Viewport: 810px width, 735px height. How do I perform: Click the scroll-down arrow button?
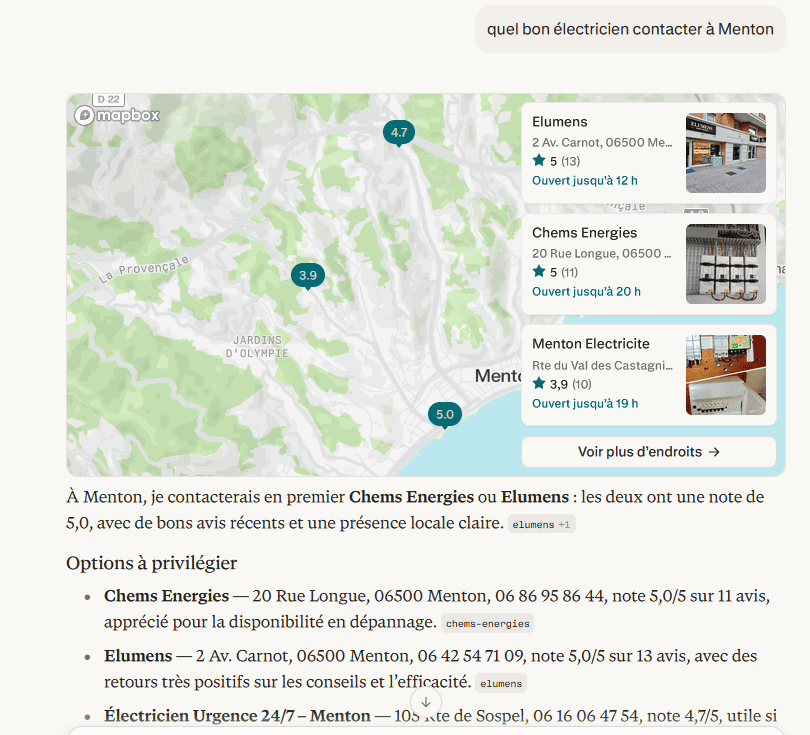point(426,702)
